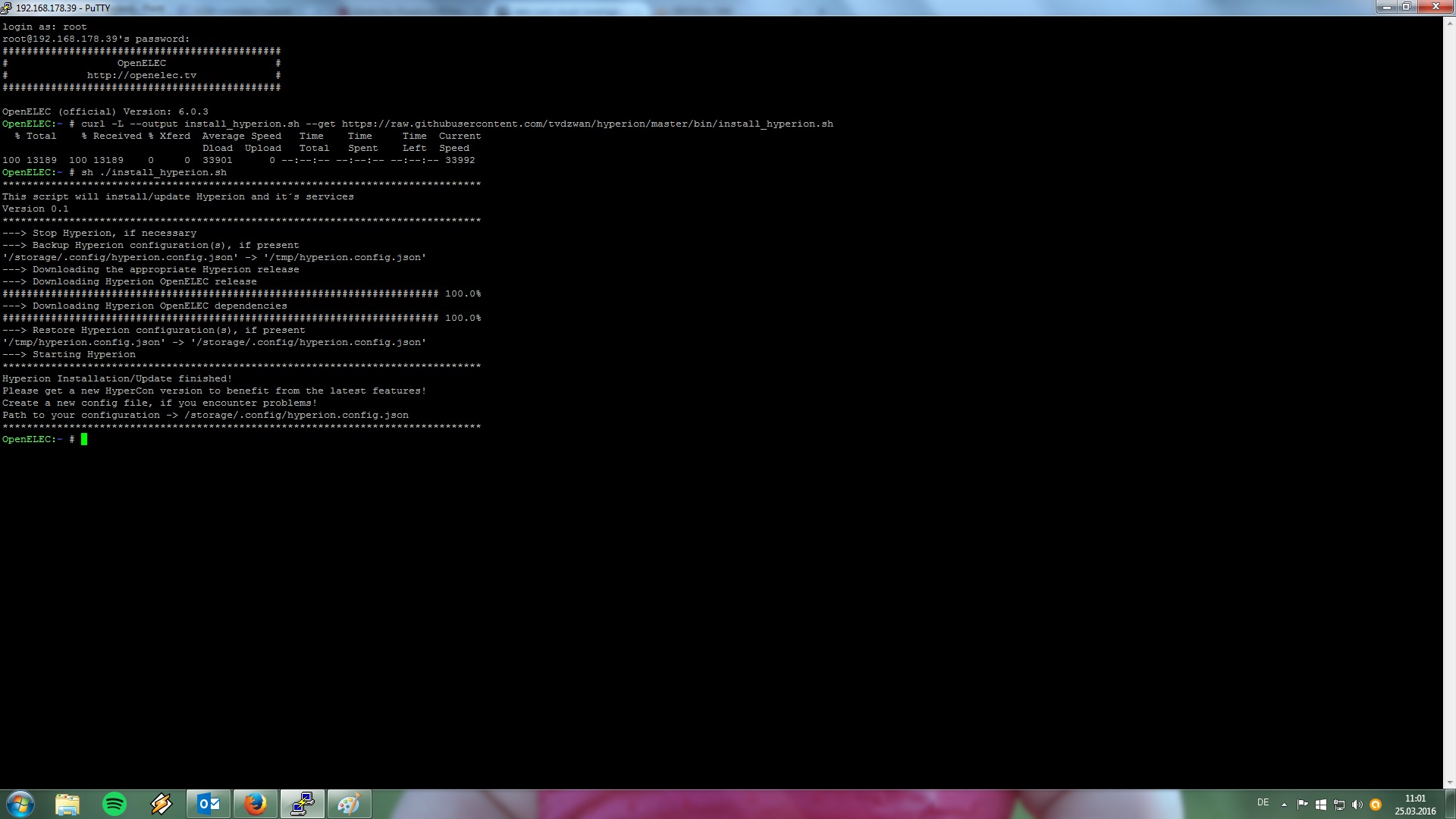This screenshot has width=1456, height=819.
Task: Open PuTTY system menu icon in title bar
Action: [7, 8]
